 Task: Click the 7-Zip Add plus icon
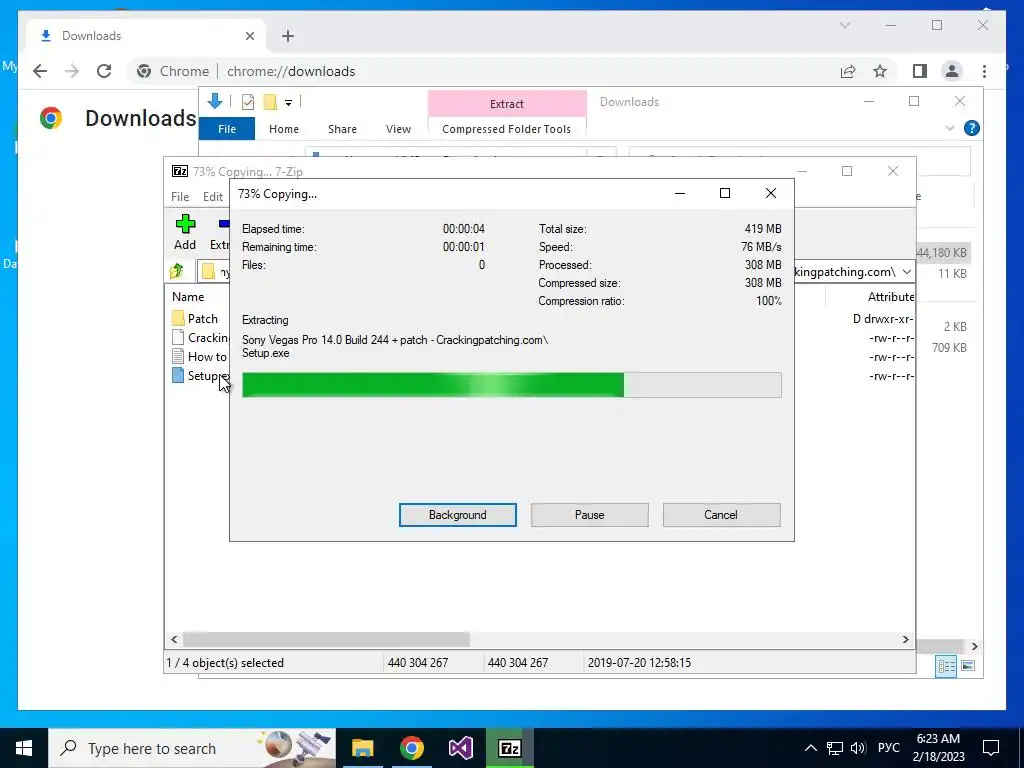pos(185,224)
